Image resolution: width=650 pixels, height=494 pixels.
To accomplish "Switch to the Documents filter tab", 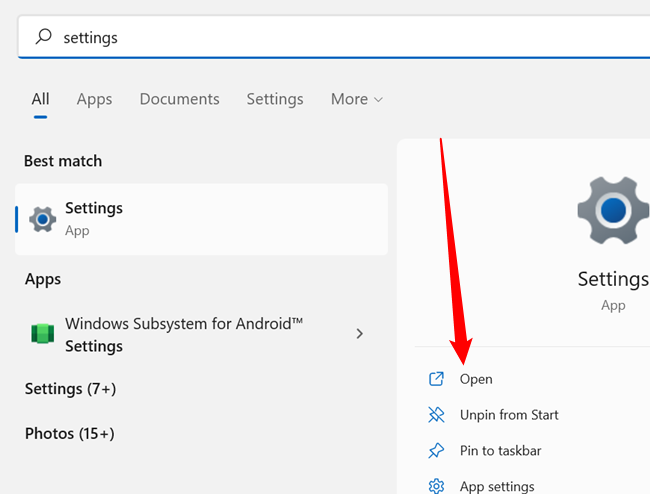I will [x=179, y=99].
